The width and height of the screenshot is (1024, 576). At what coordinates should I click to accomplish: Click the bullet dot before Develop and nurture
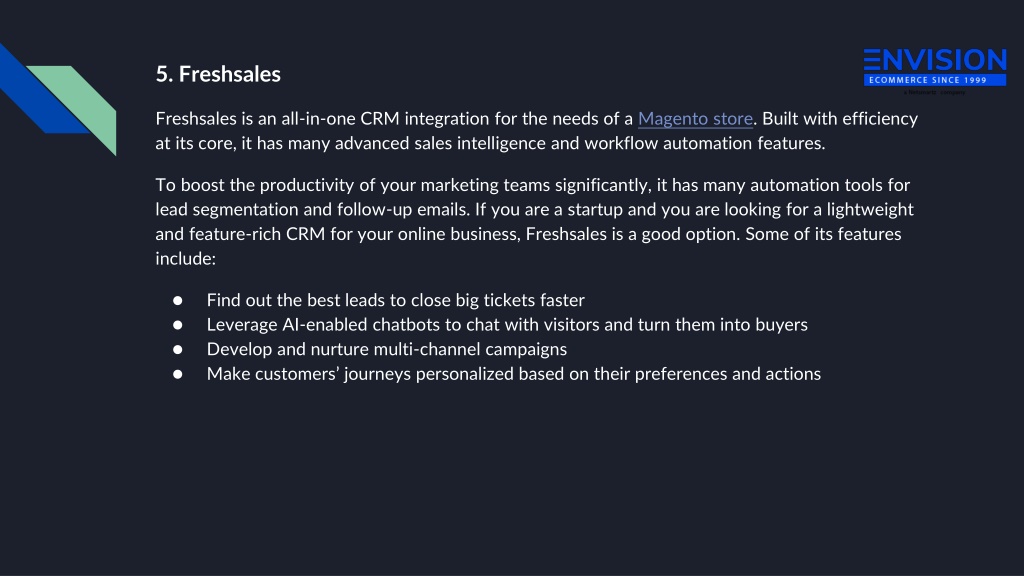178,349
